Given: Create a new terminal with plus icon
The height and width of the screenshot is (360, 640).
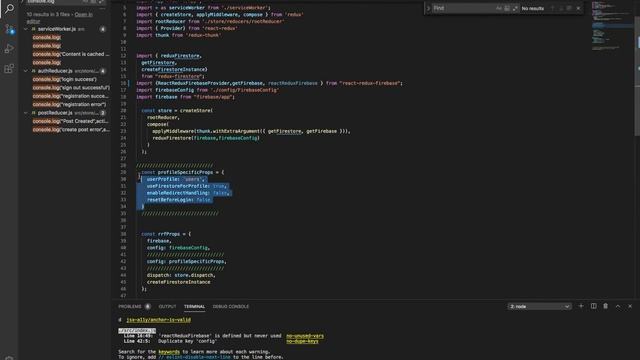Looking at the screenshot, I should click(581, 306).
